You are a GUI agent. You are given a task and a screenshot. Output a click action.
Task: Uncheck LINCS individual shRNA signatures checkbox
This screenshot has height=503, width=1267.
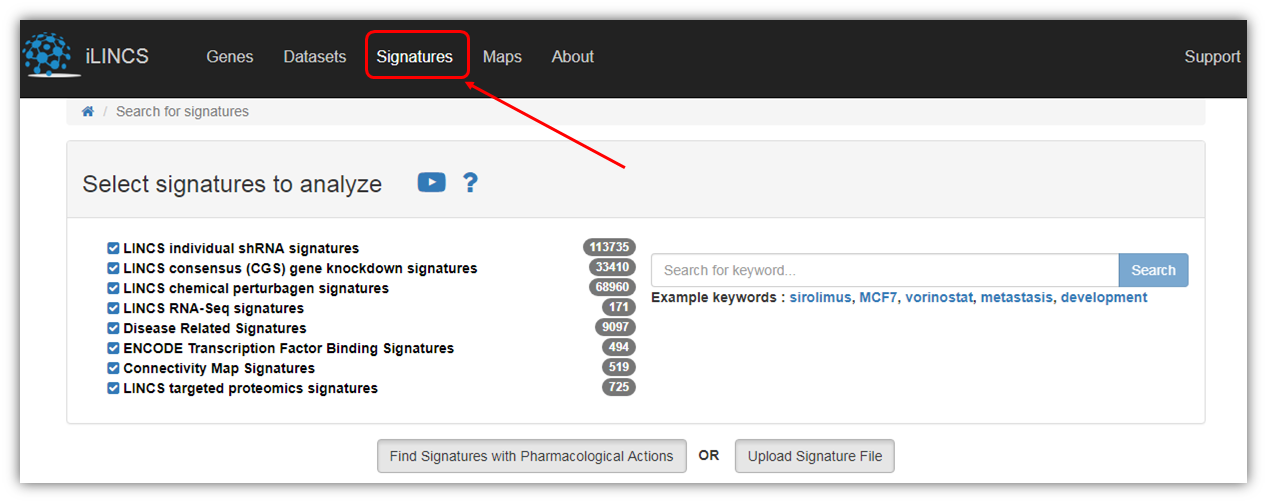click(x=113, y=248)
